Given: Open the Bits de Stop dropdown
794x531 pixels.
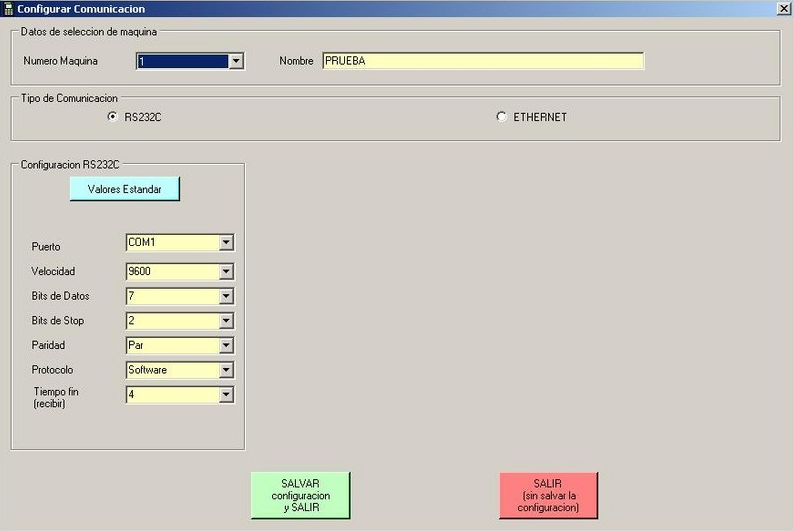Looking at the screenshot, I should (x=226, y=321).
